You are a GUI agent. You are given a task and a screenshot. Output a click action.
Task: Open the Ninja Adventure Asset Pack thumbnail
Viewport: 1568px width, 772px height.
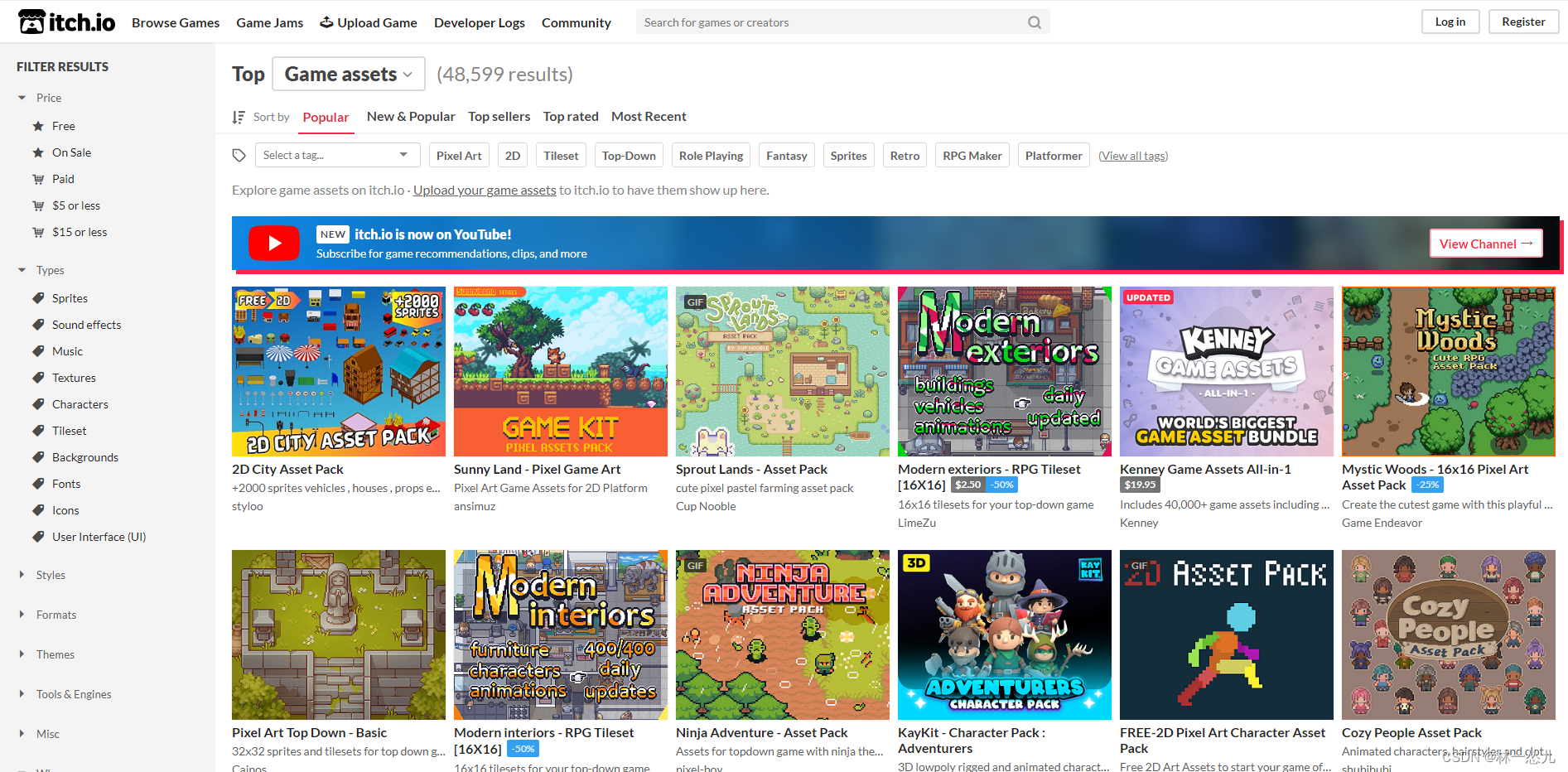(783, 634)
